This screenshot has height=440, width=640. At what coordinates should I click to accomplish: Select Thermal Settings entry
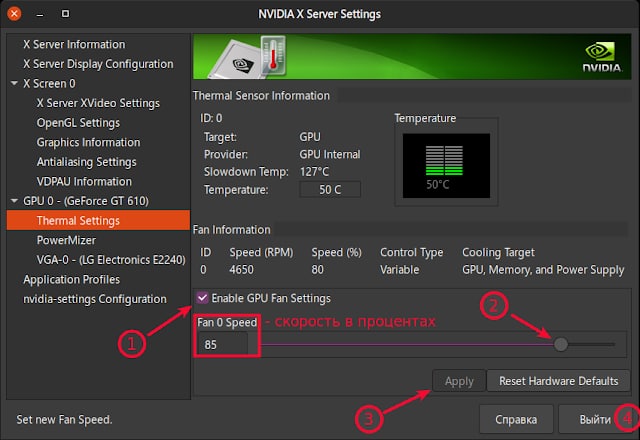(98, 220)
